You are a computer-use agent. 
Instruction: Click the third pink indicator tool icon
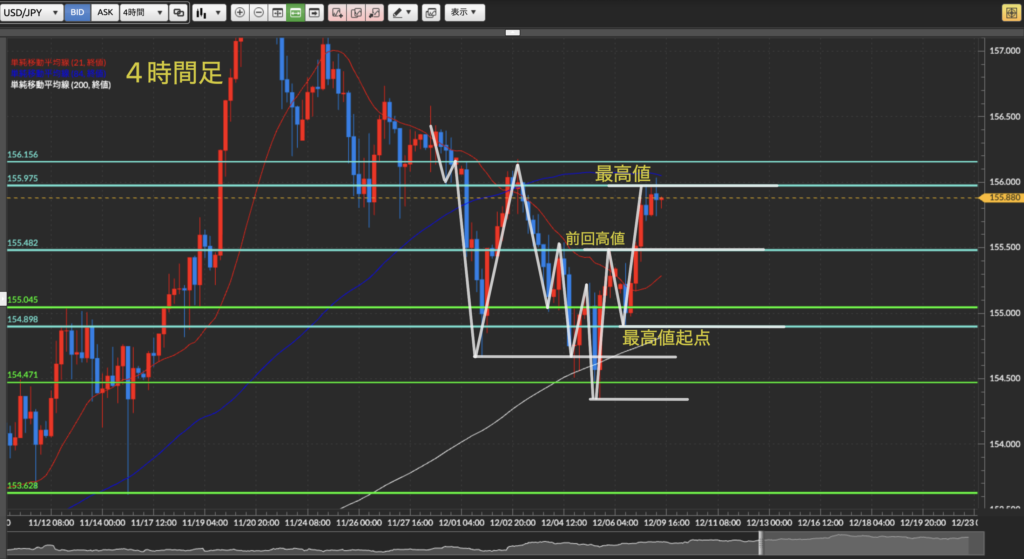click(x=375, y=13)
